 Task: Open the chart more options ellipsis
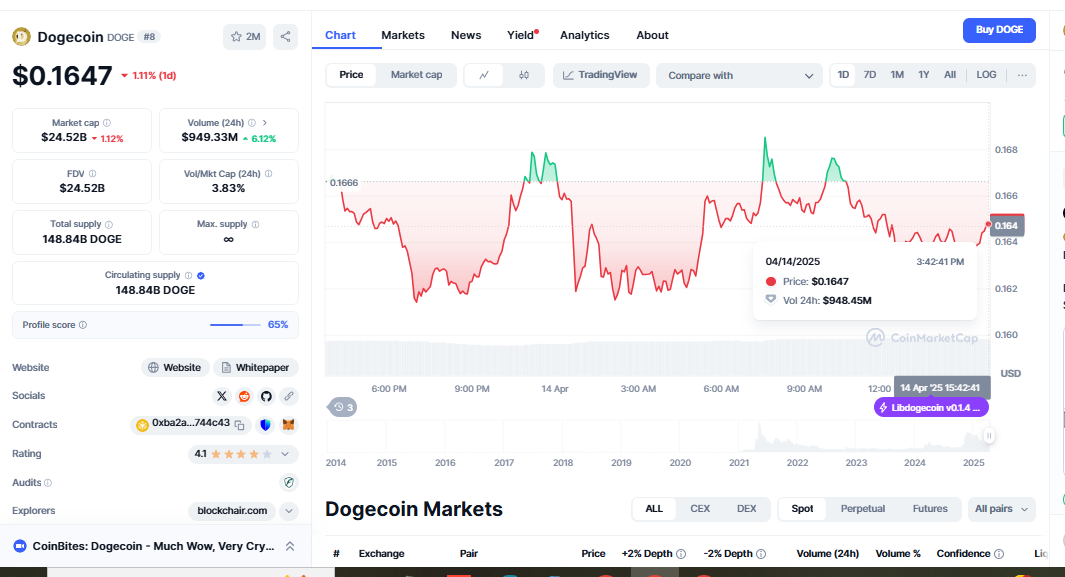tap(1022, 75)
